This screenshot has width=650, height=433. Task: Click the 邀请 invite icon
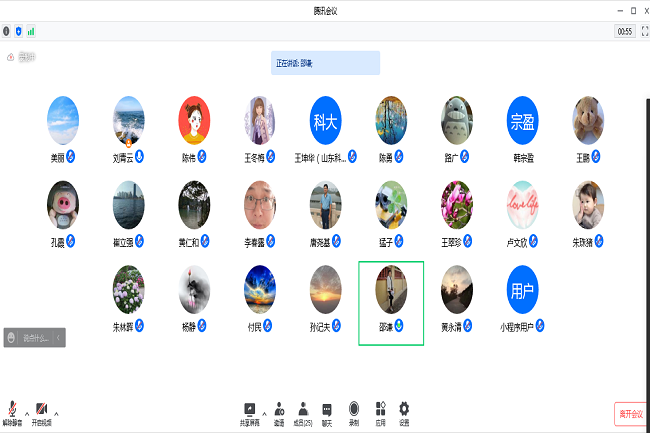tap(278, 411)
